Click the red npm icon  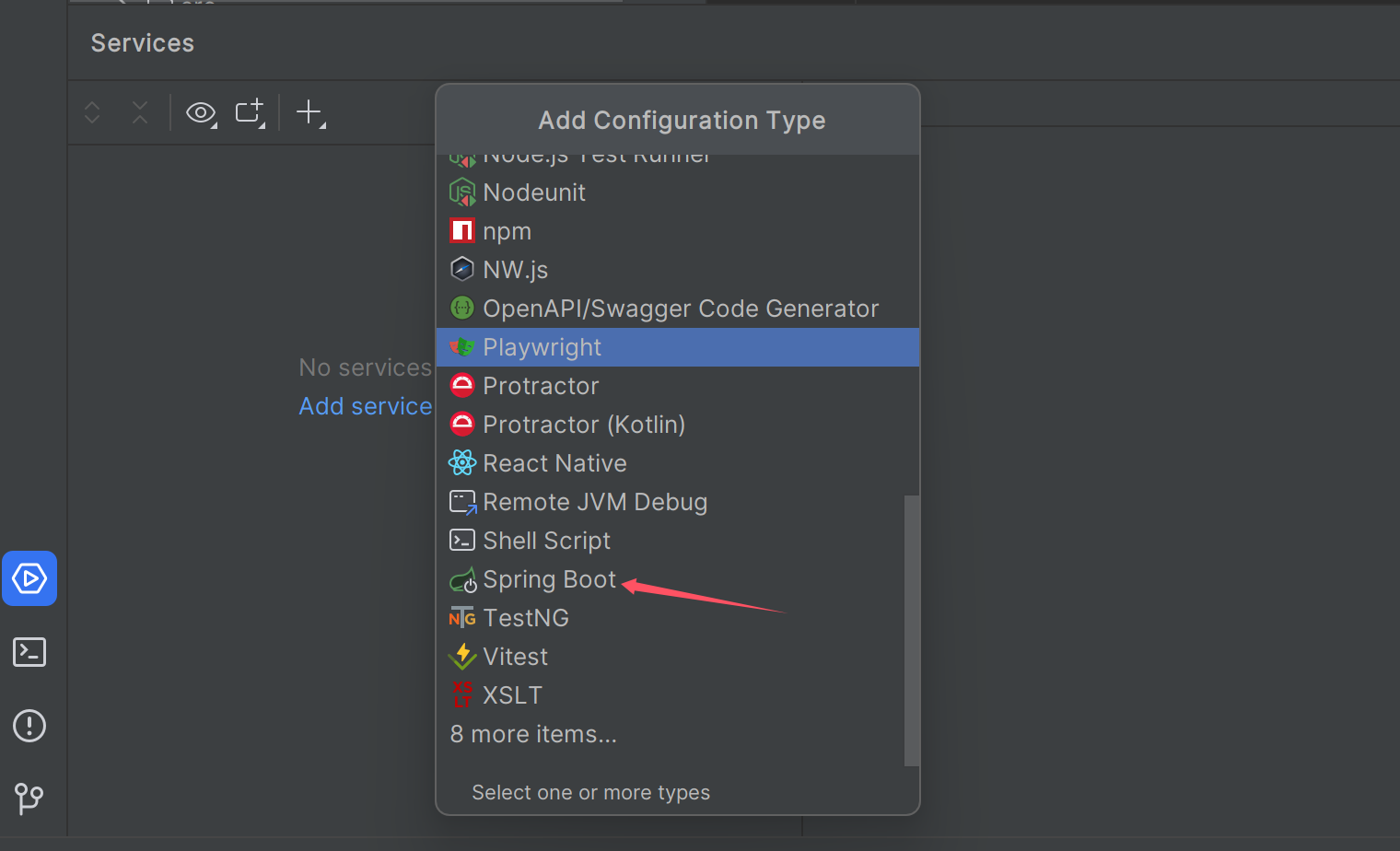462,230
